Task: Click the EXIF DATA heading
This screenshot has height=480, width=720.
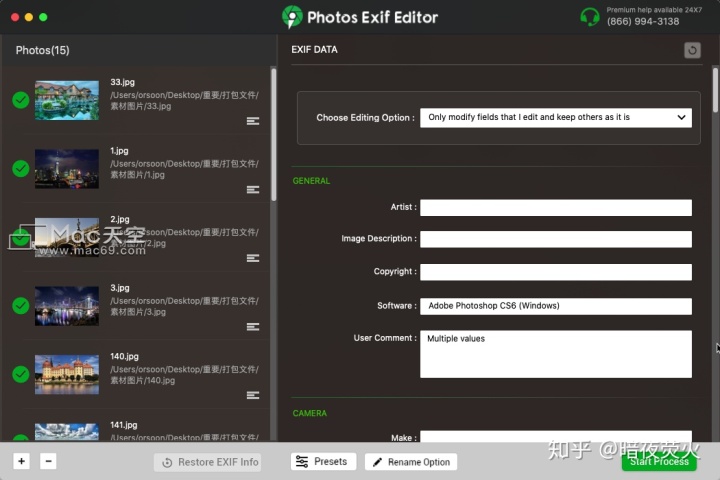Action: pos(315,50)
